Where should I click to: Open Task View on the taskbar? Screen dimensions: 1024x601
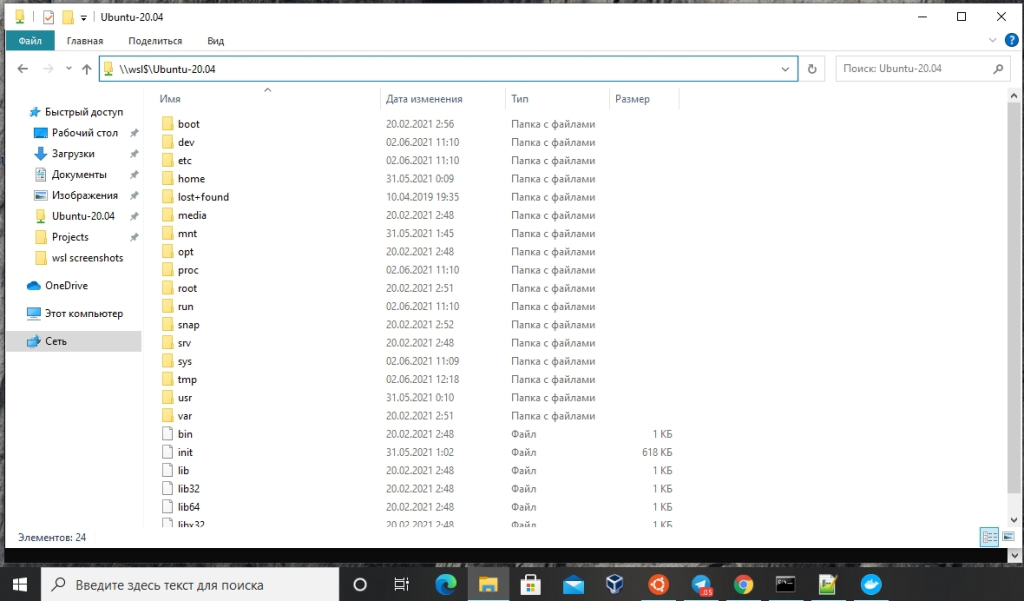click(401, 585)
